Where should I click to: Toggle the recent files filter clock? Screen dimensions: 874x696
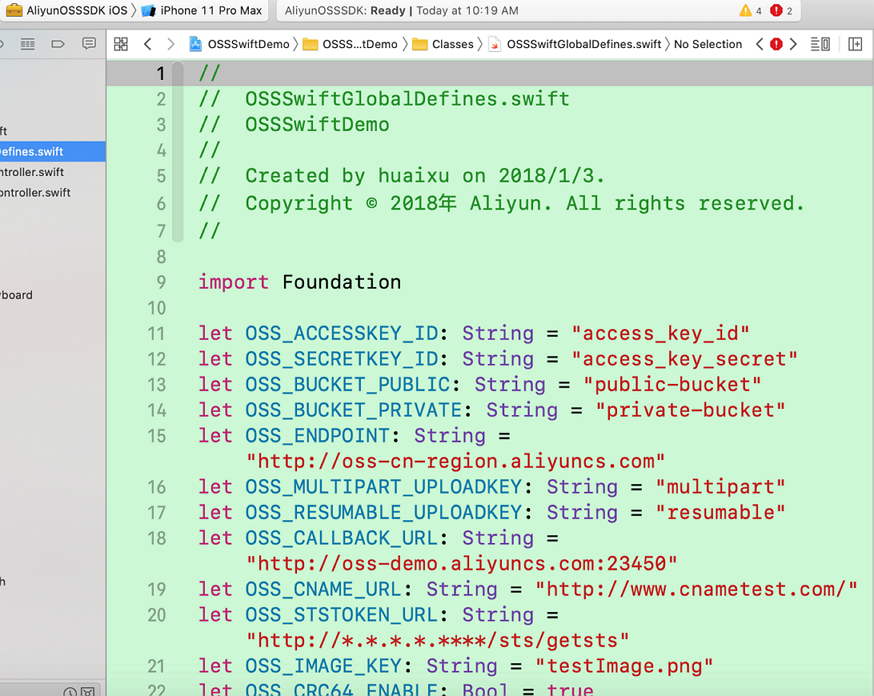point(70,691)
